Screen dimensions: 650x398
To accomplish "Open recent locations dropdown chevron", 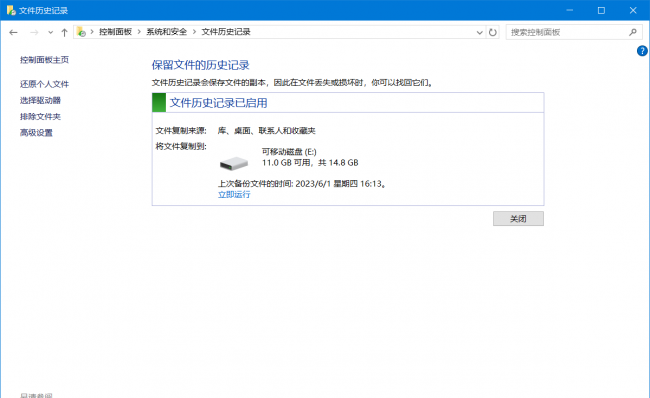I will (x=50, y=32).
